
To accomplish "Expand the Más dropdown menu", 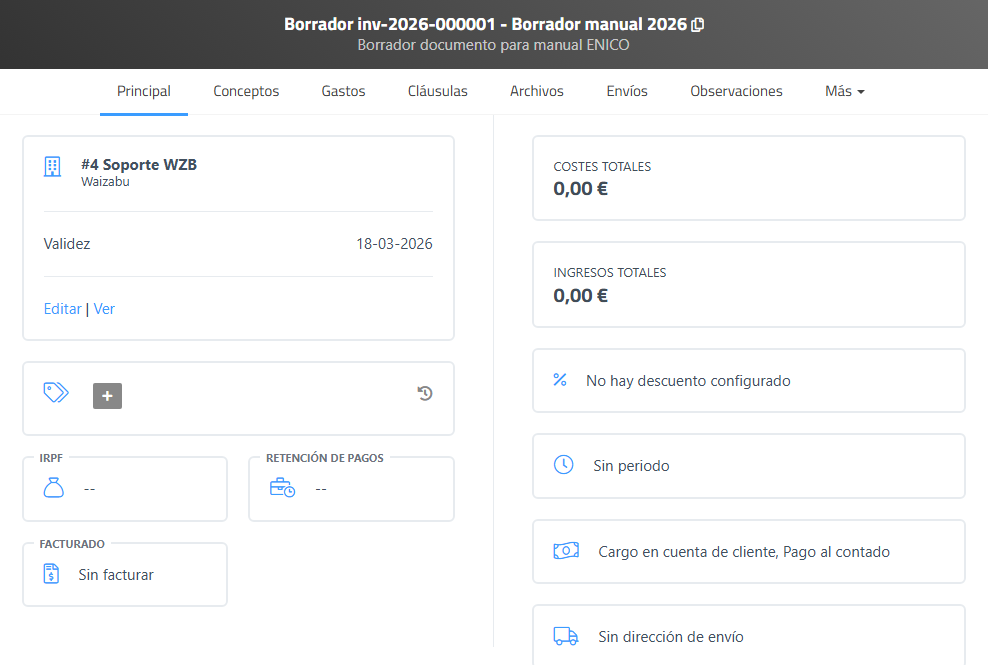I will [844, 91].
